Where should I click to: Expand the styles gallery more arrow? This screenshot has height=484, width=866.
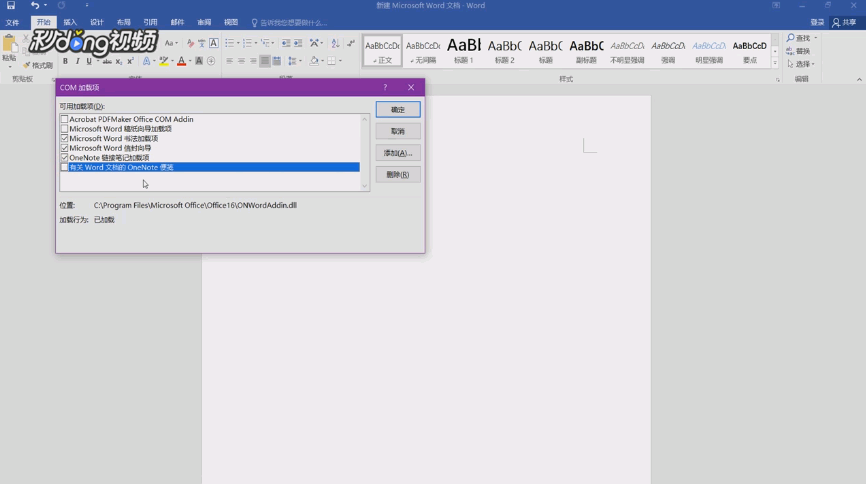[x=775, y=63]
